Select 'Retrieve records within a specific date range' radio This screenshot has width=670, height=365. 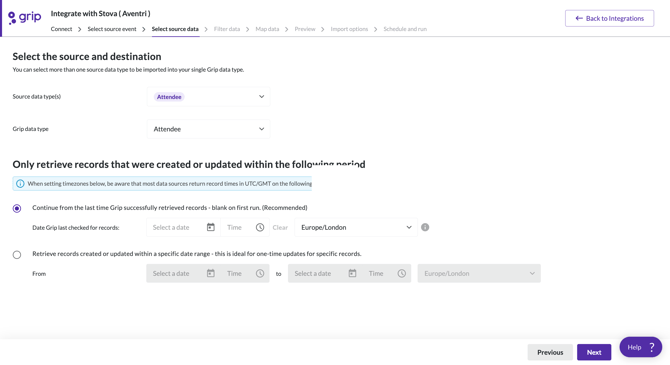17,255
